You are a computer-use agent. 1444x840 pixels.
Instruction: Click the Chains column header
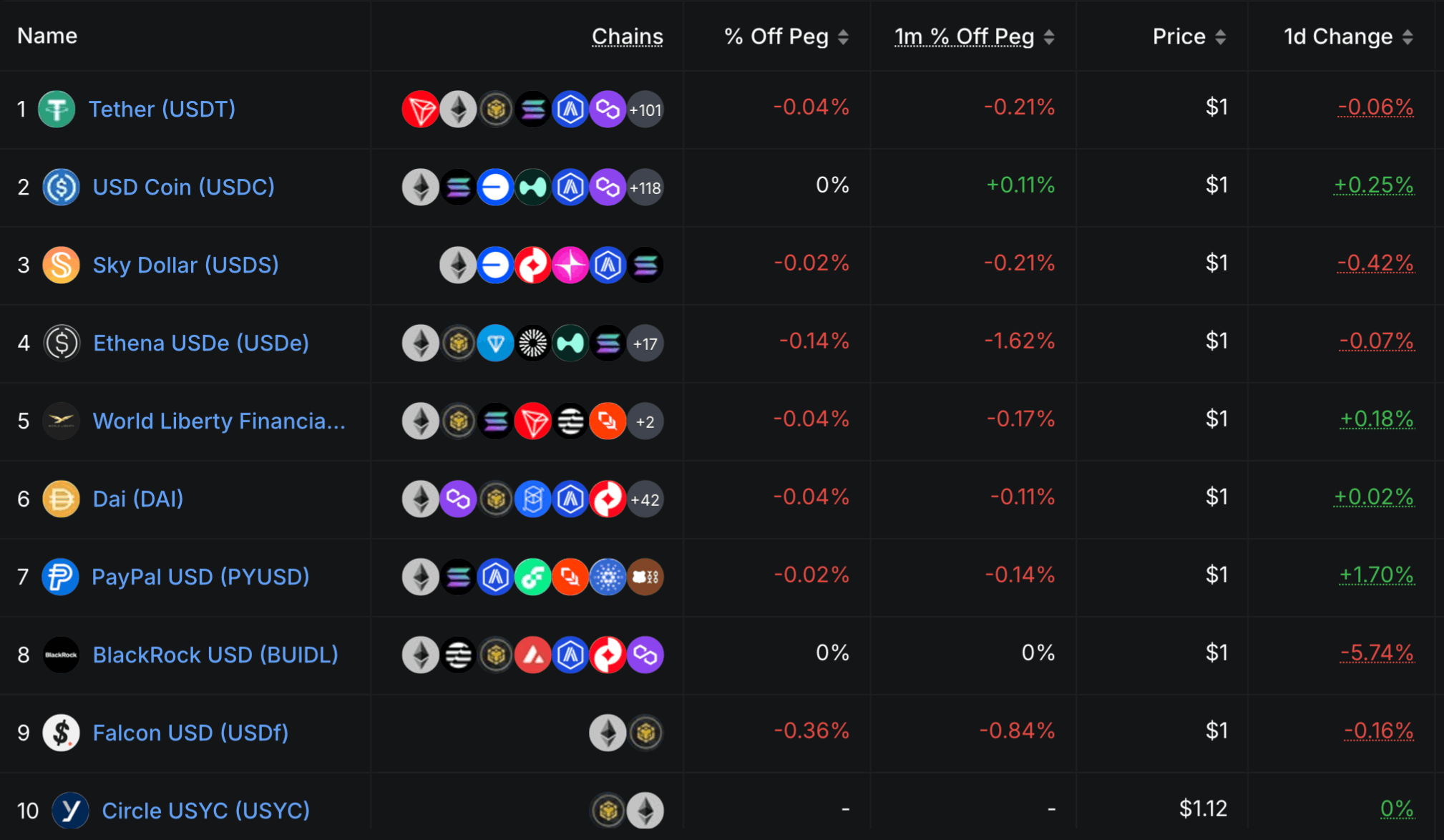coord(627,36)
